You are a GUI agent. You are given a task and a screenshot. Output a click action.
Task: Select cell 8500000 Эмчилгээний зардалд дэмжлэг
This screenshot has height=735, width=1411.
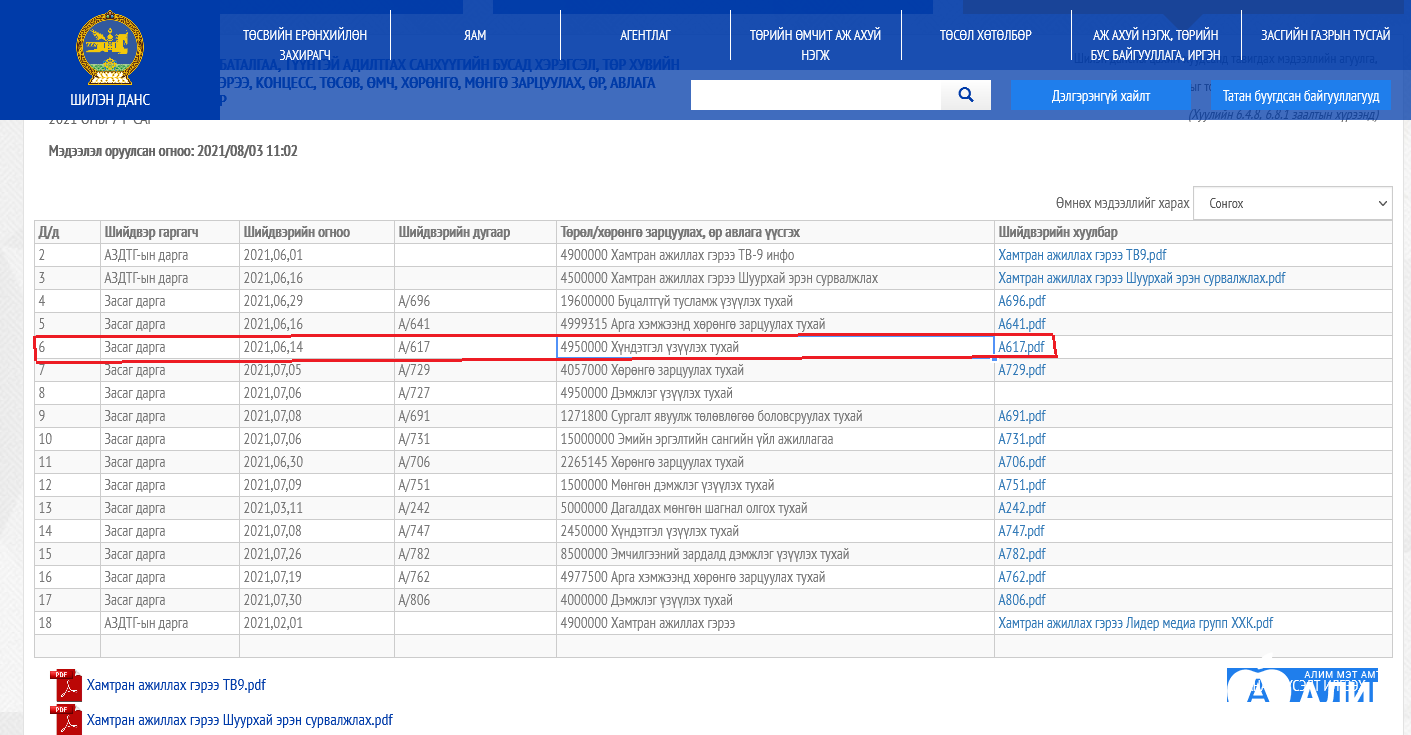775,554
